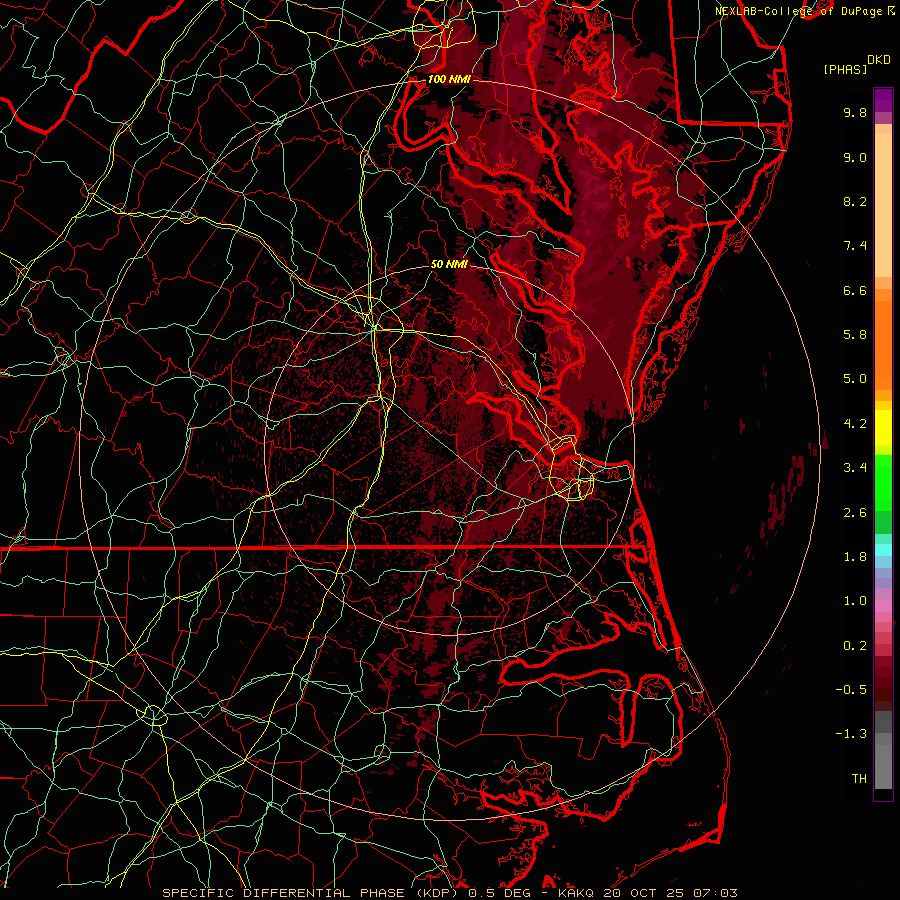900x900 pixels.
Task: Click the 2.6 scale value
Action: [855, 513]
